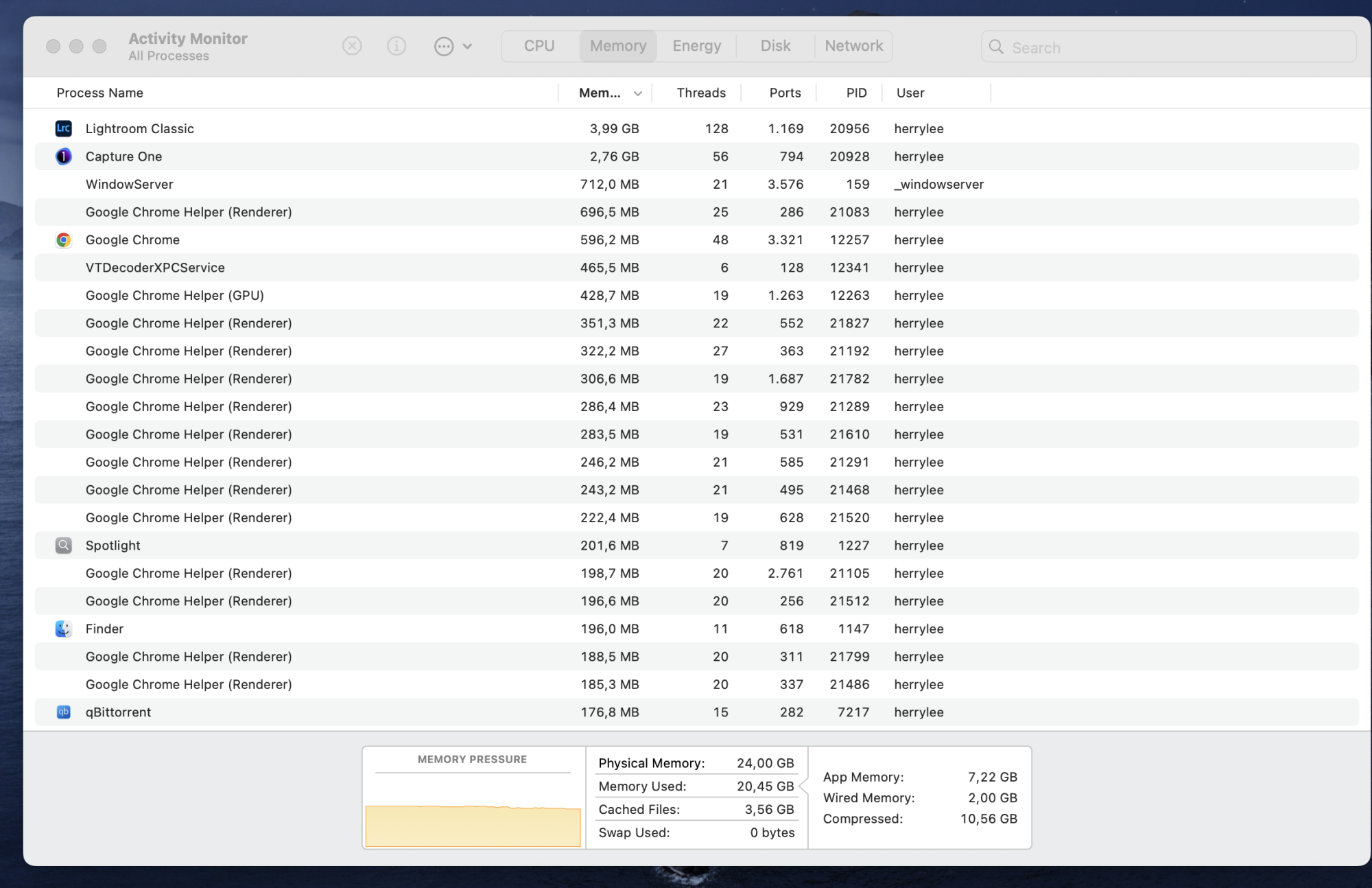Click in the Search field
This screenshot has width=1372, height=888.
1168,47
